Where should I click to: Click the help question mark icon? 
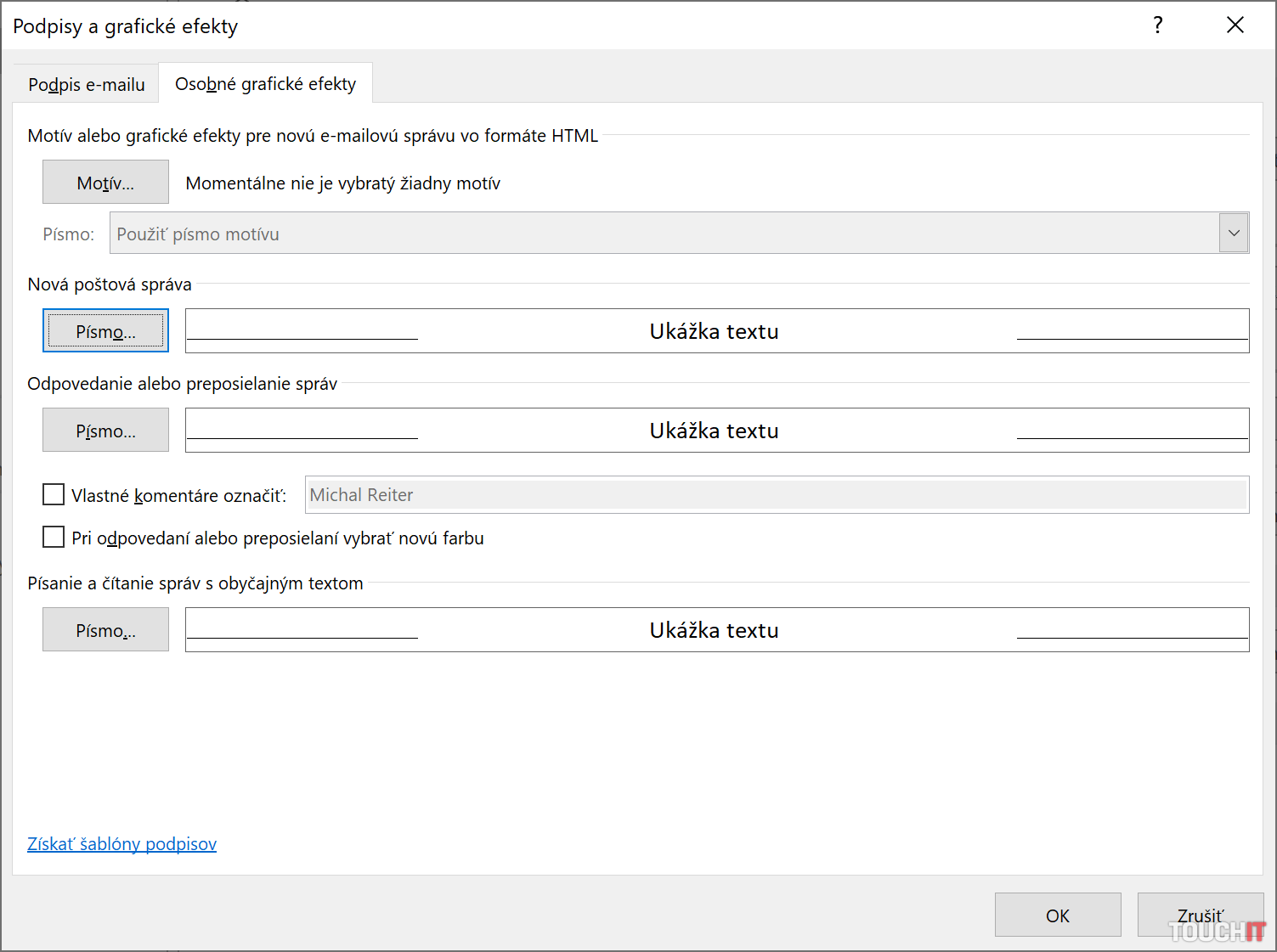coord(1157,25)
